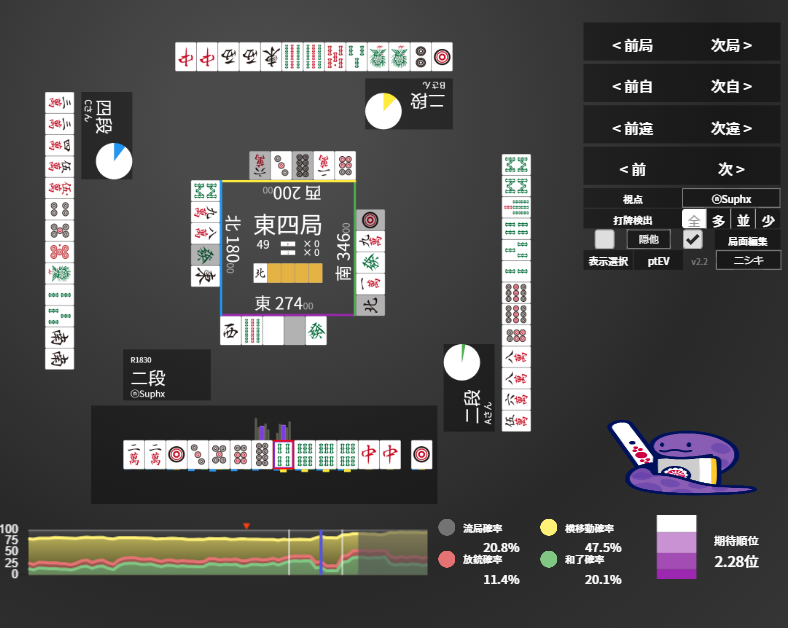Click the greyed 六萬 in top discards

(x=260, y=165)
